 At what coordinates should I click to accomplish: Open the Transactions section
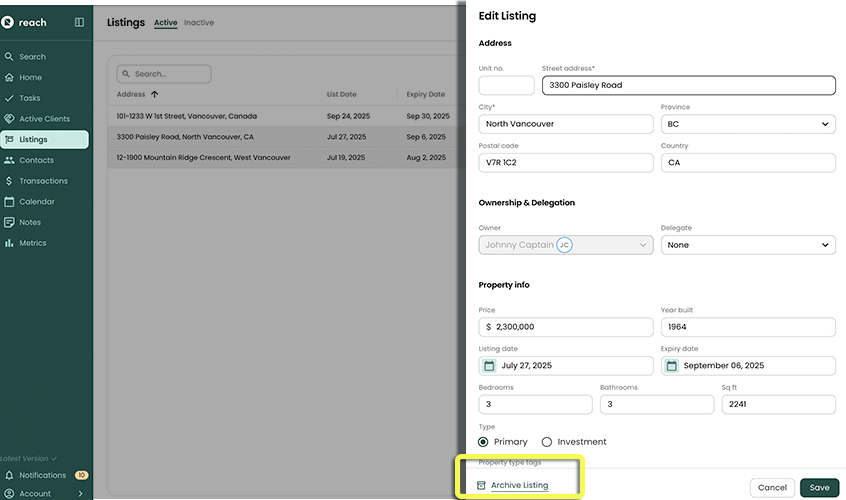pyautogui.click(x=43, y=181)
